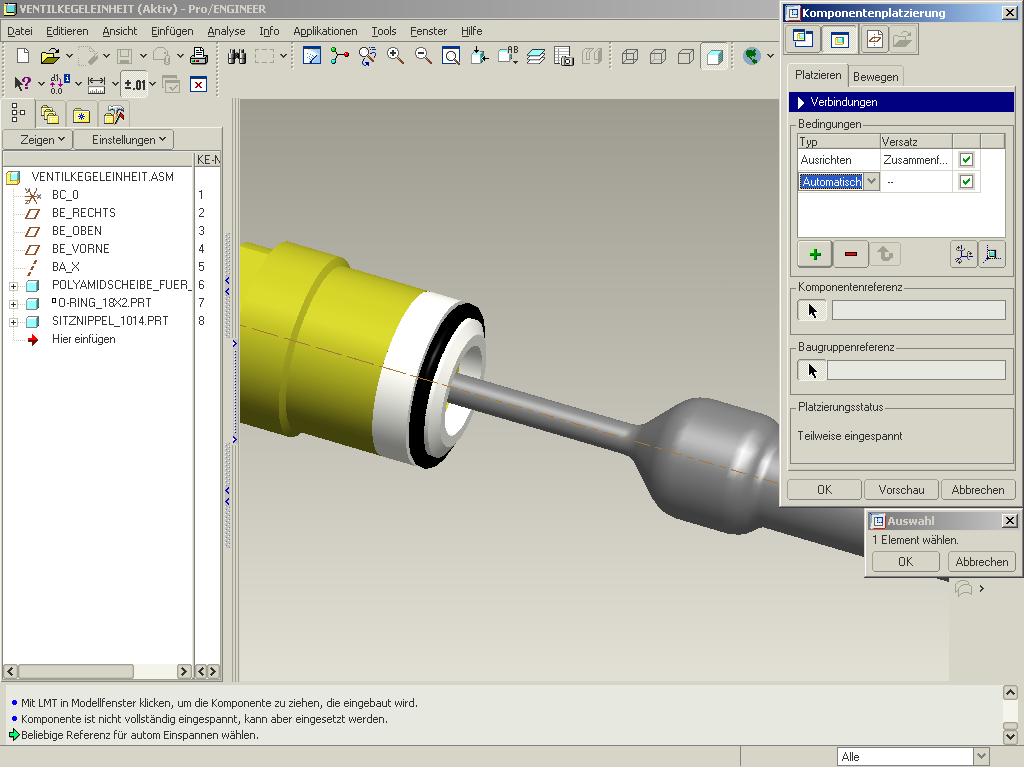The image size is (1024, 768).
Task: Remove constraint with red minus button
Action: (x=850, y=254)
